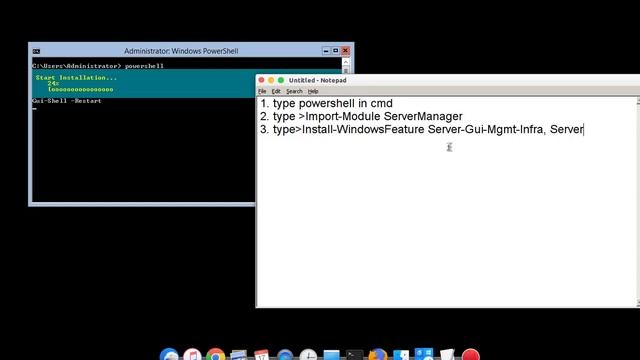Image resolution: width=640 pixels, height=360 pixels.
Task: Click the 'Start Installation...' progress text in PowerShell
Action: point(76,78)
